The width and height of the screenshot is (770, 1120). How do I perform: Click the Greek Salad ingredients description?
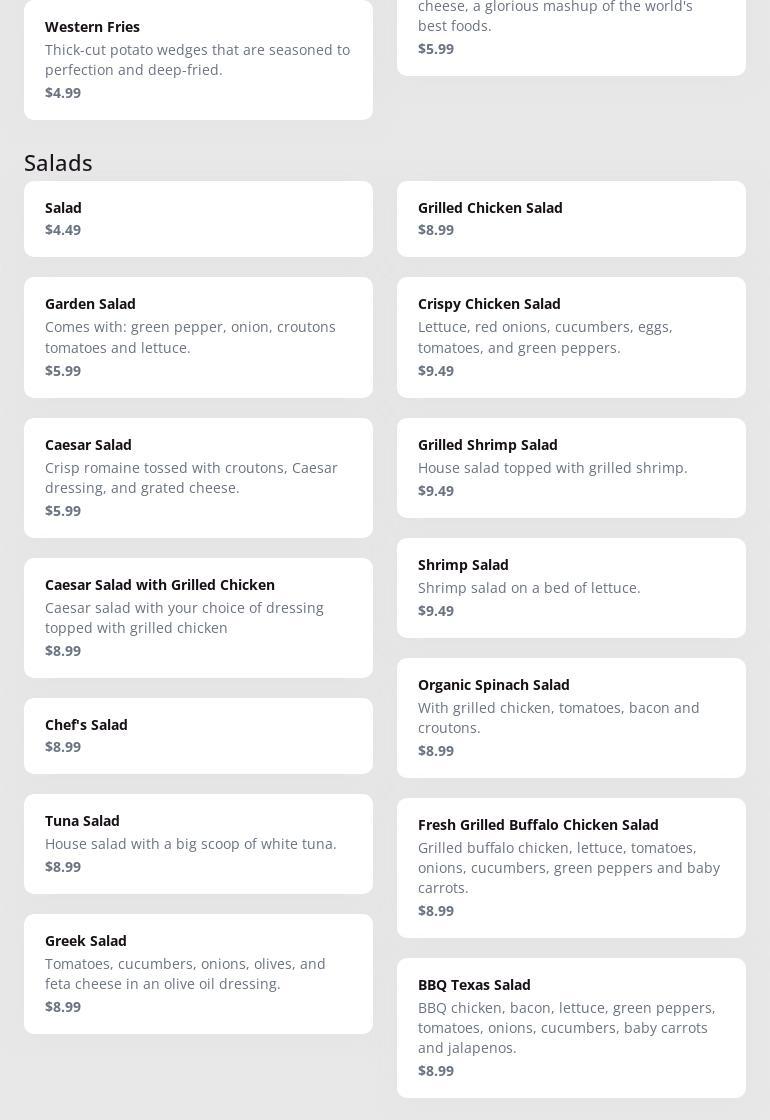click(x=185, y=974)
